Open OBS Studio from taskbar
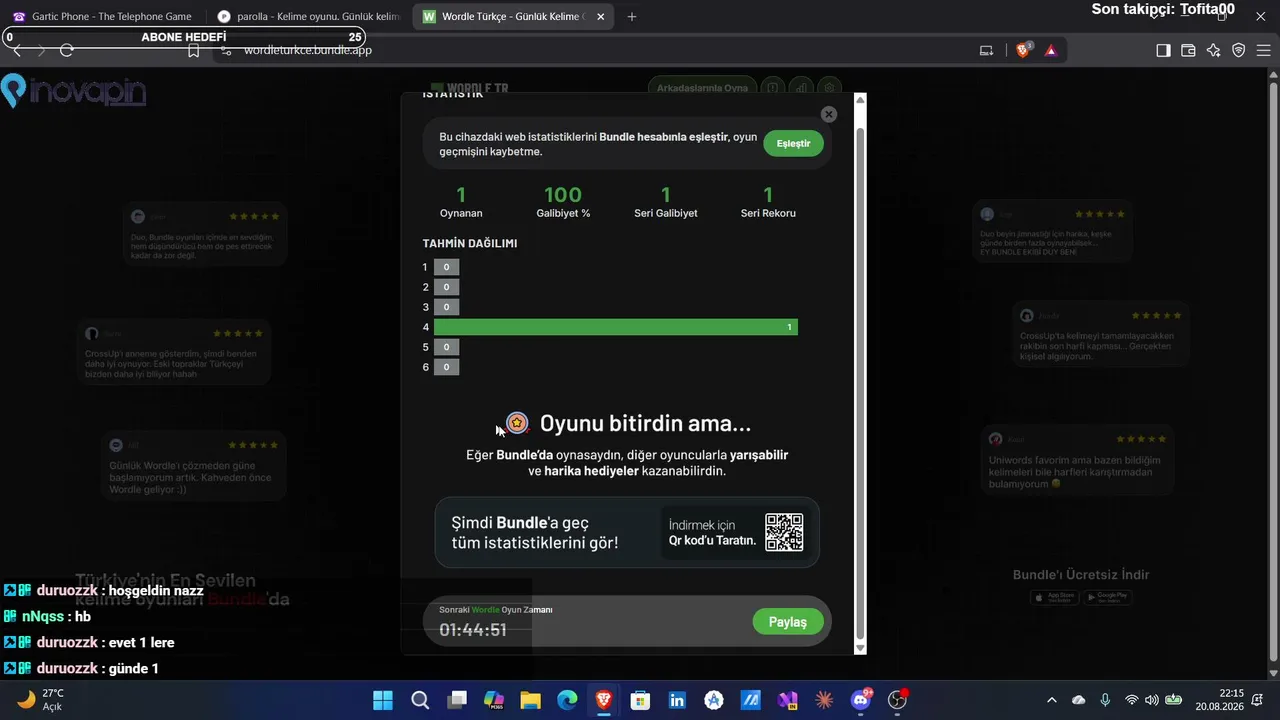This screenshot has width=1280, height=720. click(x=897, y=700)
